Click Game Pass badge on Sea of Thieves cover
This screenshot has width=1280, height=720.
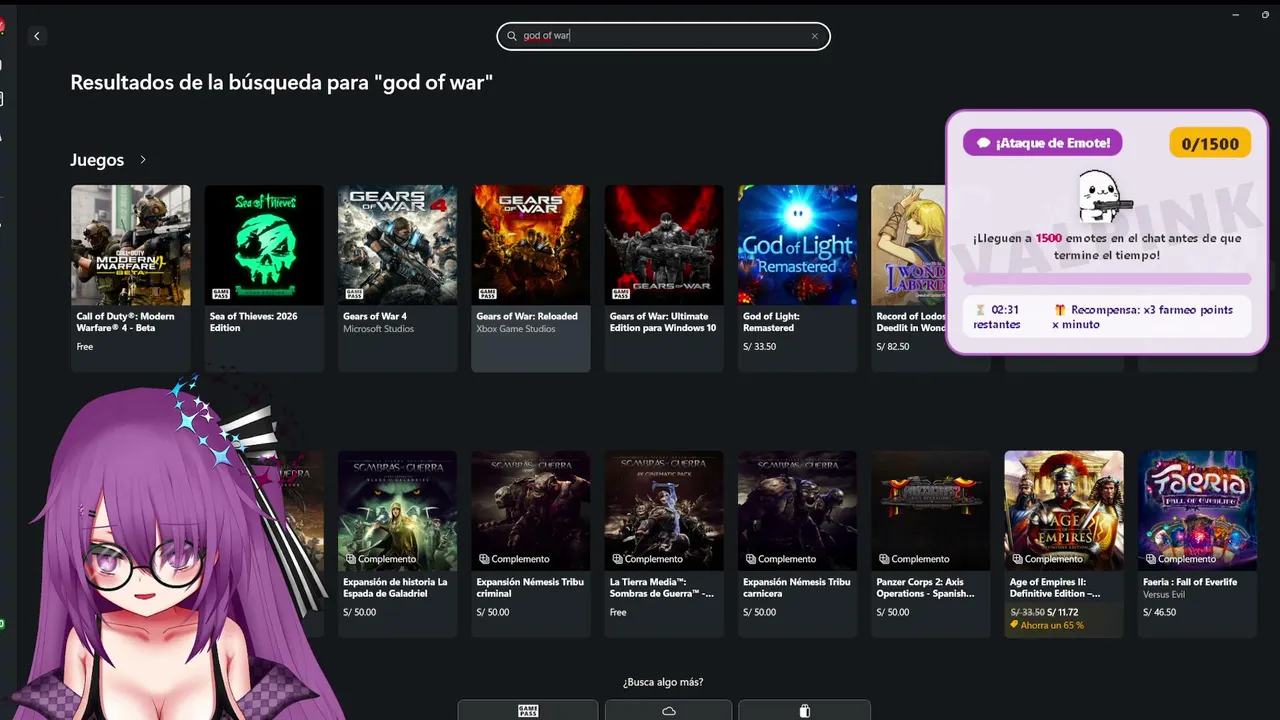click(x=221, y=294)
